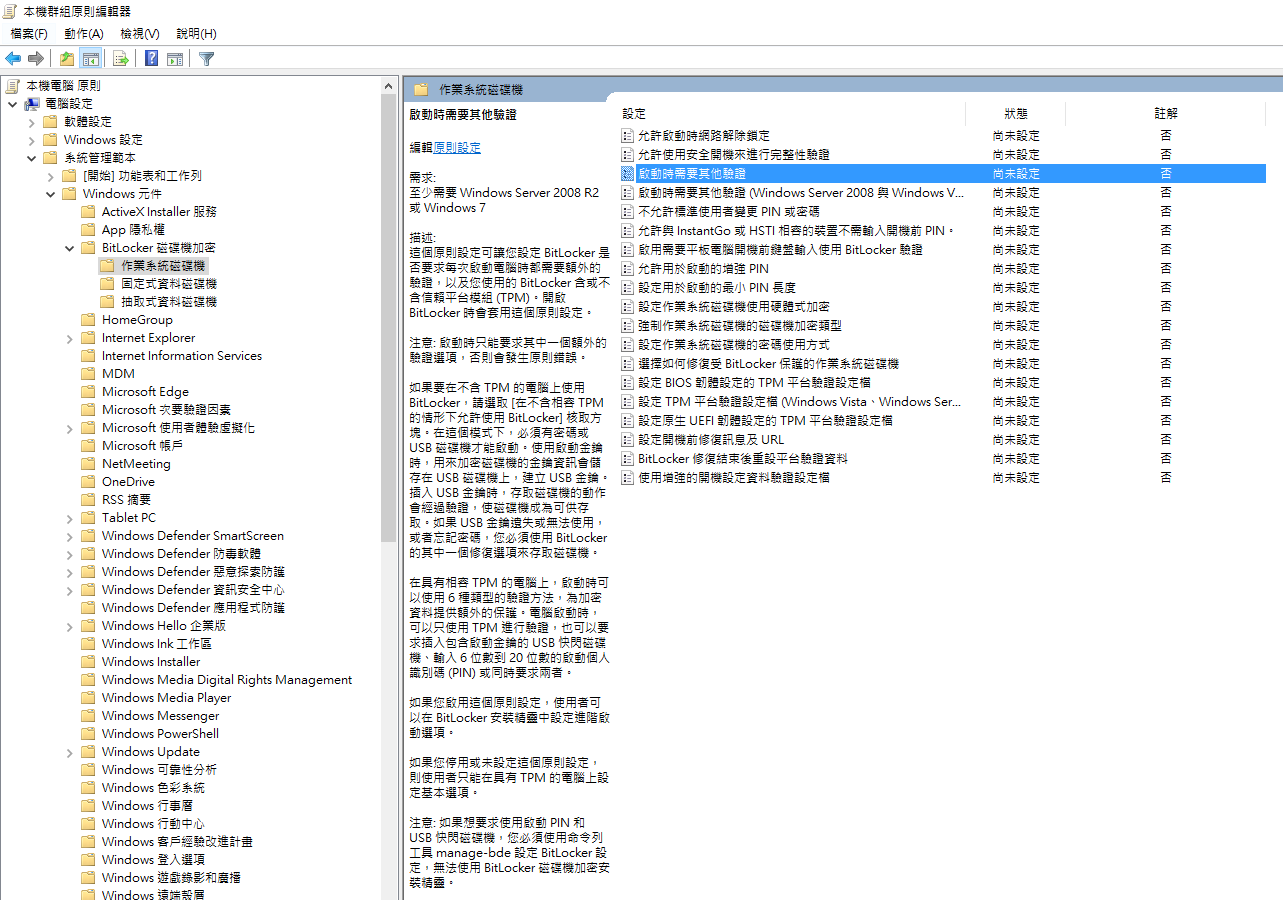Expand the Internet Explorer tree node
Image resolution: width=1283 pixels, height=900 pixels.
coord(69,338)
